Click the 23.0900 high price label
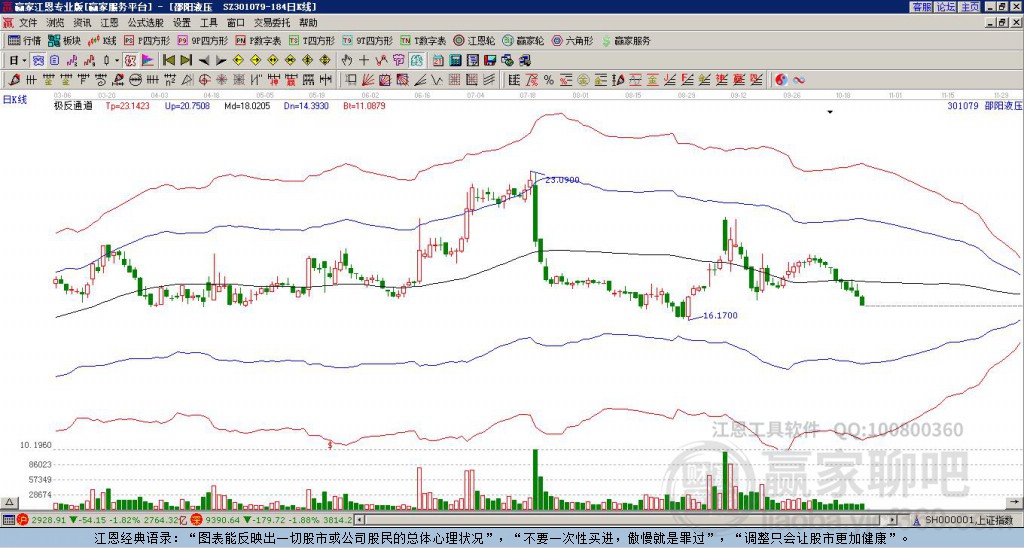This screenshot has height=548, width=1024. pyautogui.click(x=562, y=180)
